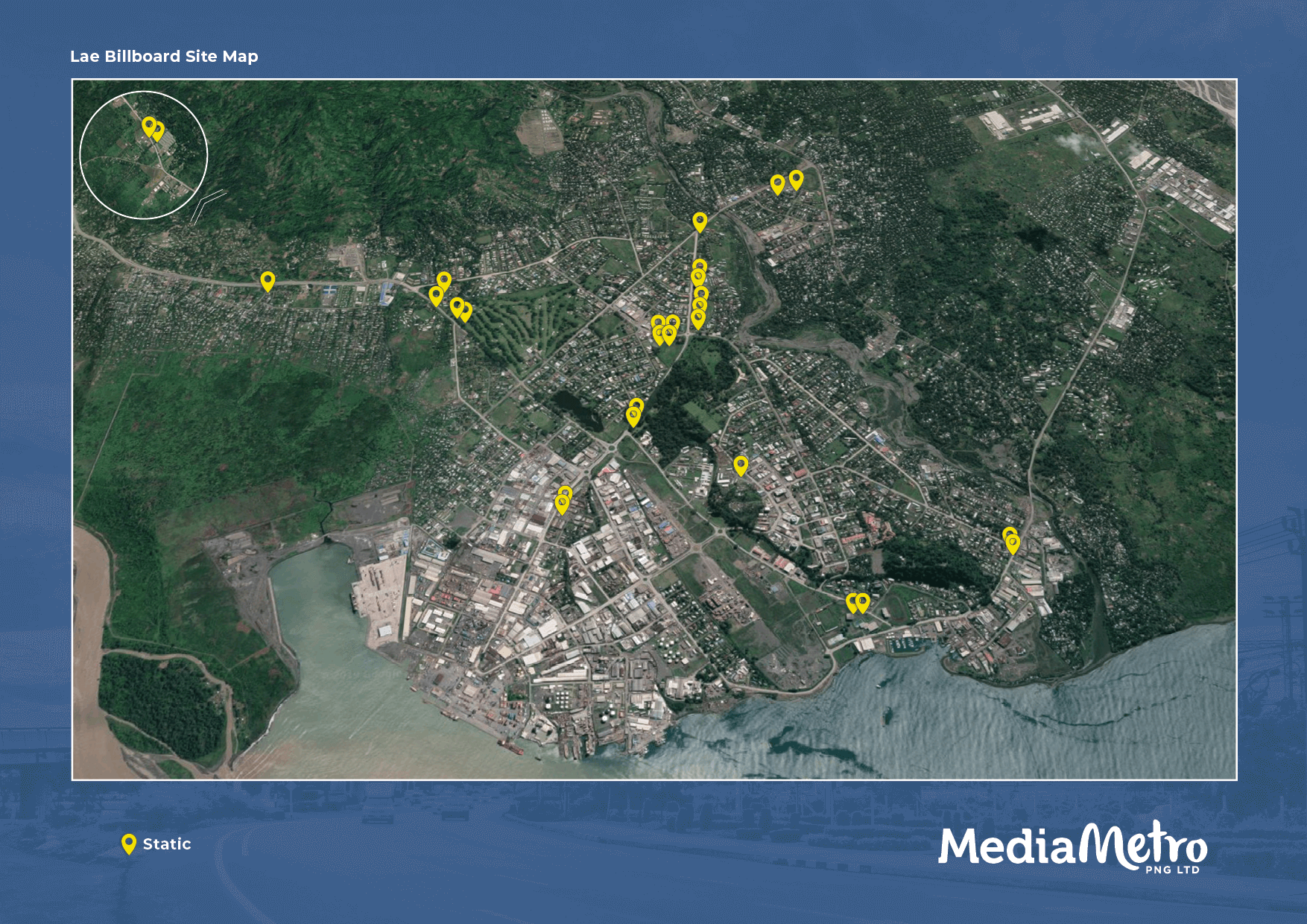The image size is (1307, 924).
Task: Click the rightmost pin in the northeast pair
Action: point(796,179)
